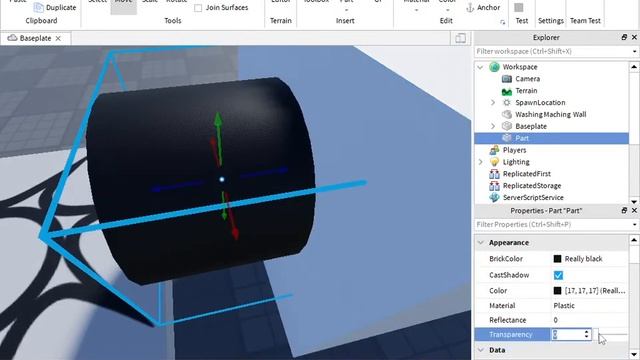This screenshot has width=640, height=360.
Task: Collapse the Data property section
Action: (481, 350)
